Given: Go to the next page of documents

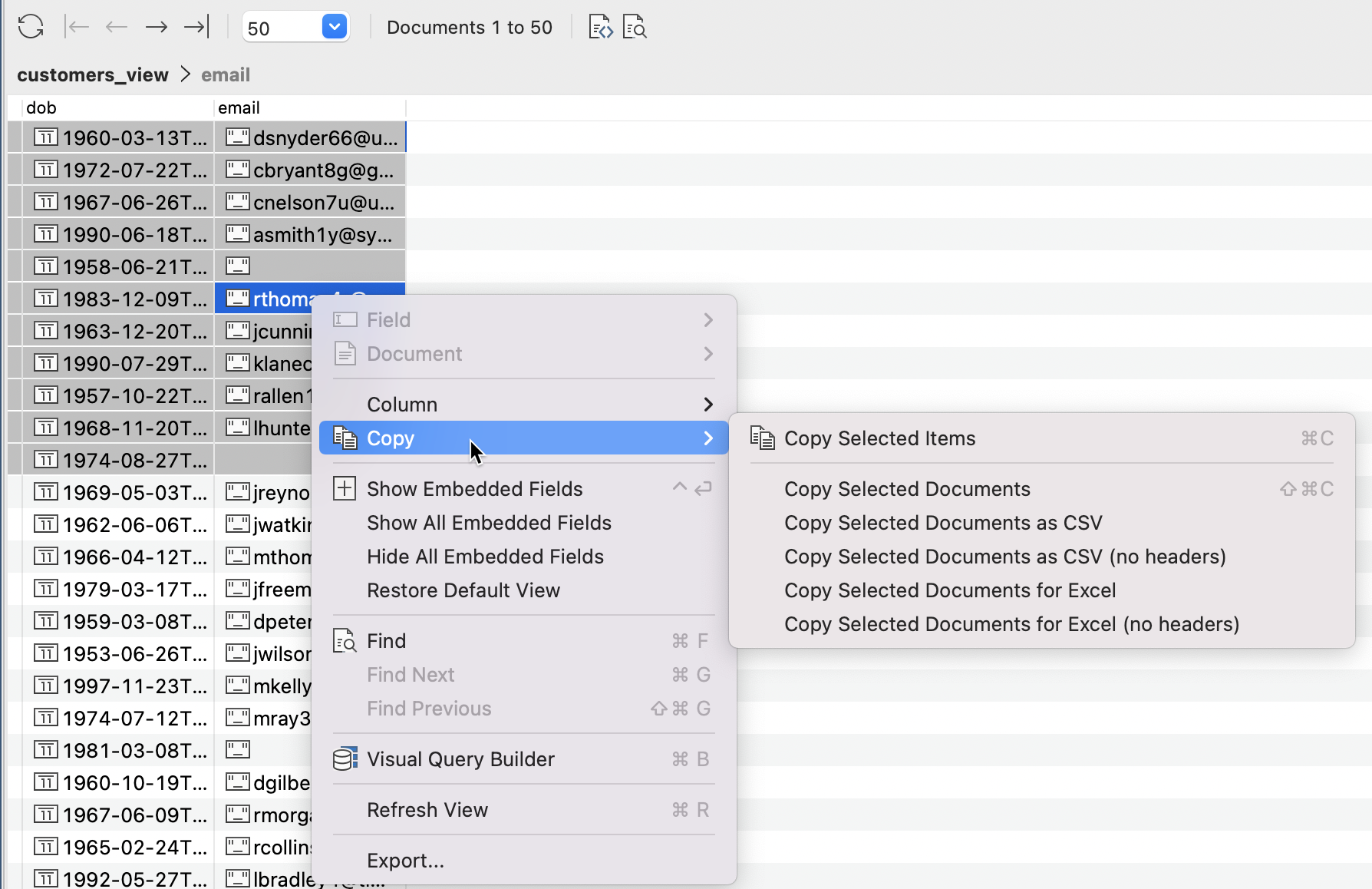Looking at the screenshot, I should tap(156, 26).
